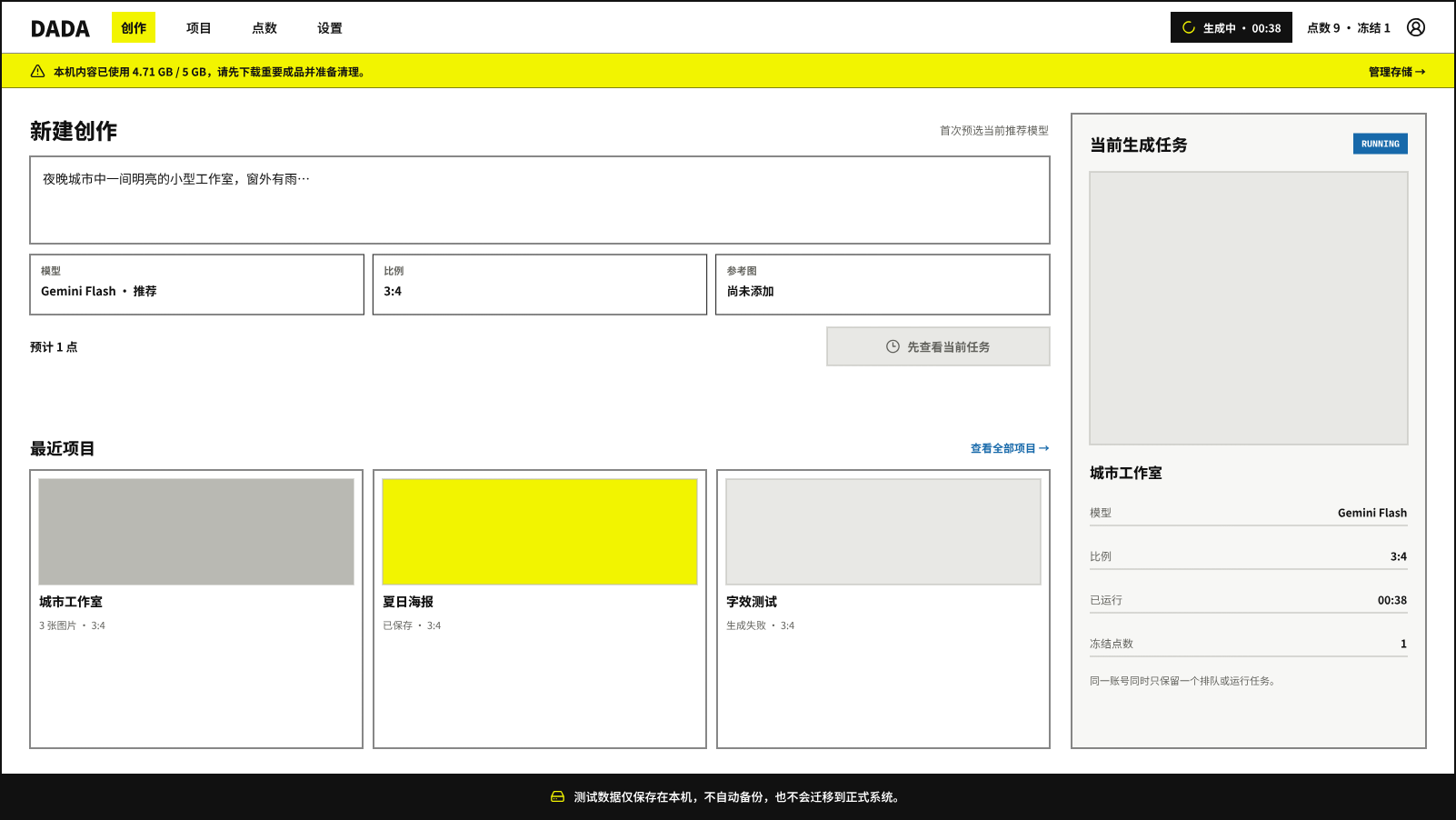Open the 模型 Gemini Flash selector
The image size is (1456, 820).
(x=196, y=285)
